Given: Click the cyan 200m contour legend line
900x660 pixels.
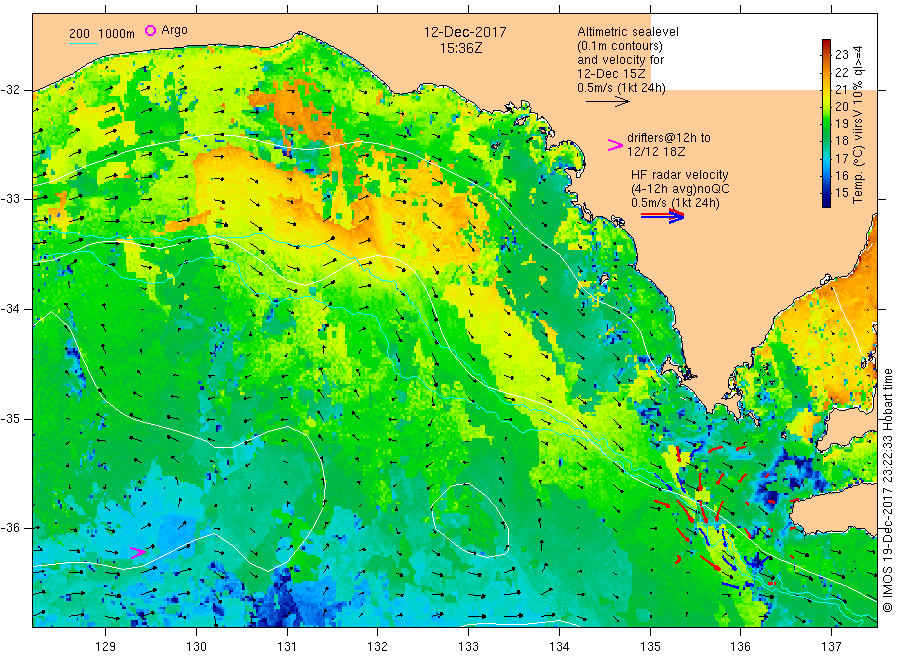Looking at the screenshot, I should click(x=83, y=43).
